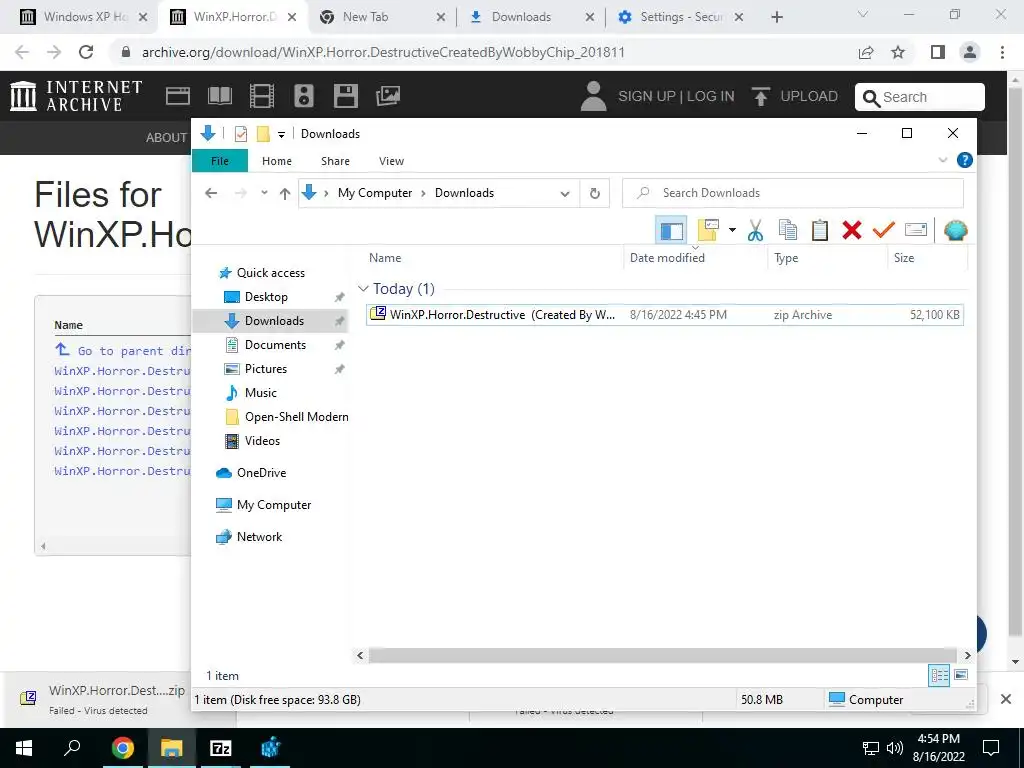Screen dimensions: 1024x768
Task: Open Videos in navigation pane
Action: (262, 441)
